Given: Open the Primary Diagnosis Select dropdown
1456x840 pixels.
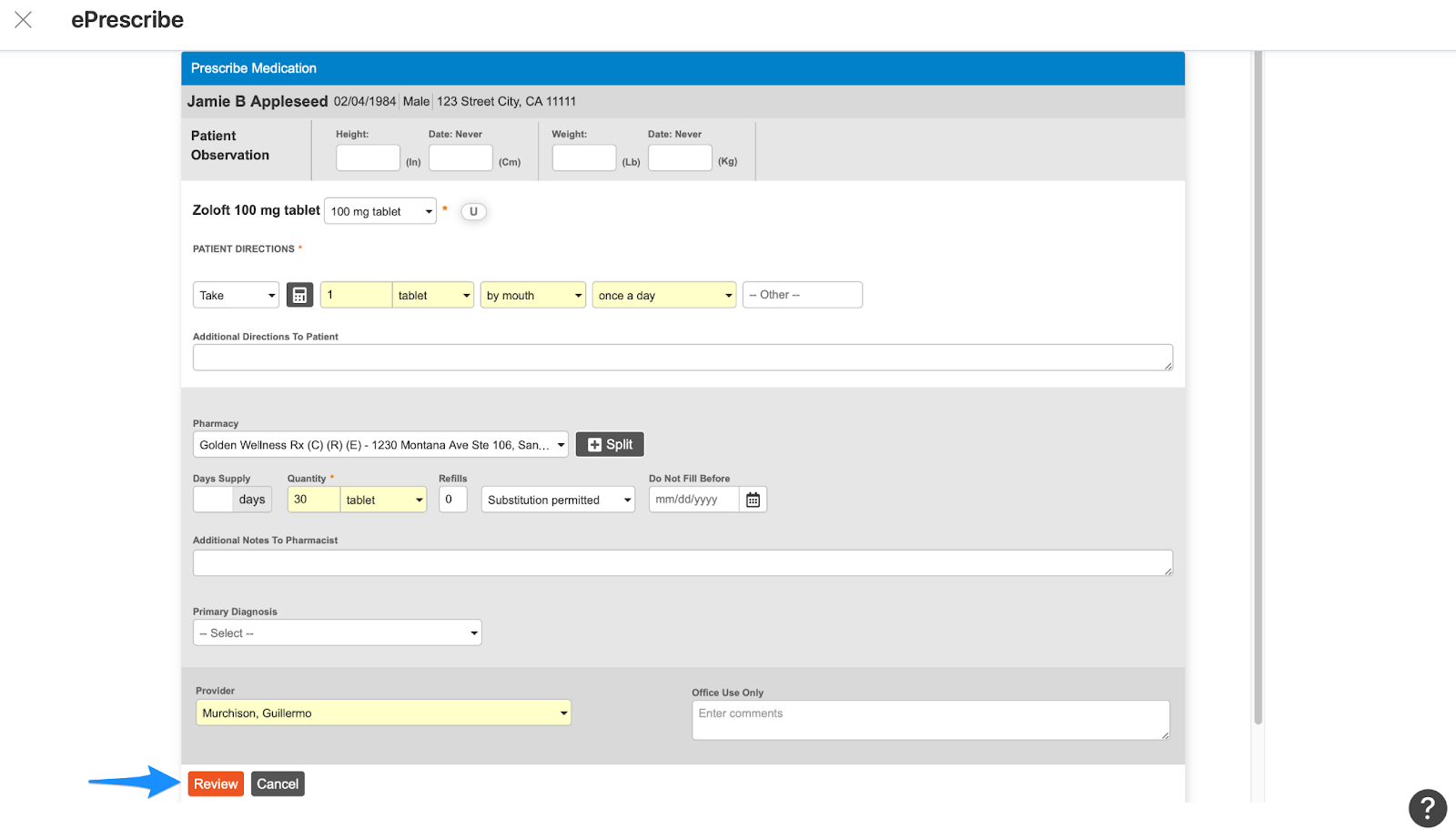Looking at the screenshot, I should [337, 633].
